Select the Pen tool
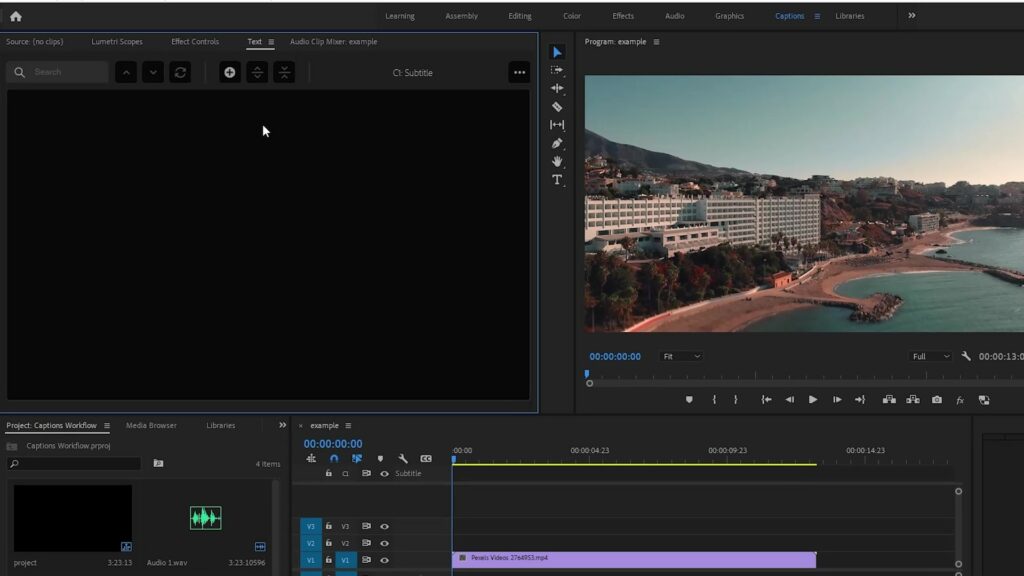This screenshot has width=1024, height=576. tap(557, 143)
